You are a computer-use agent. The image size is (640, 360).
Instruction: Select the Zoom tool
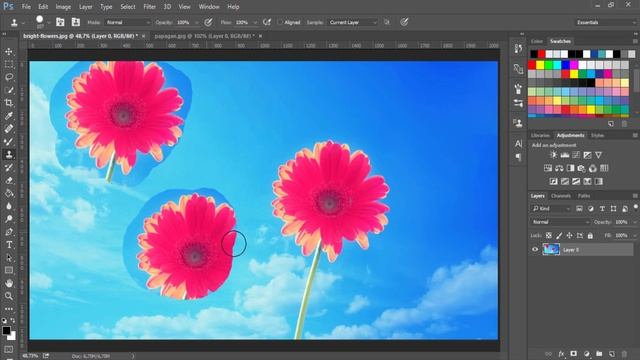click(x=9, y=296)
